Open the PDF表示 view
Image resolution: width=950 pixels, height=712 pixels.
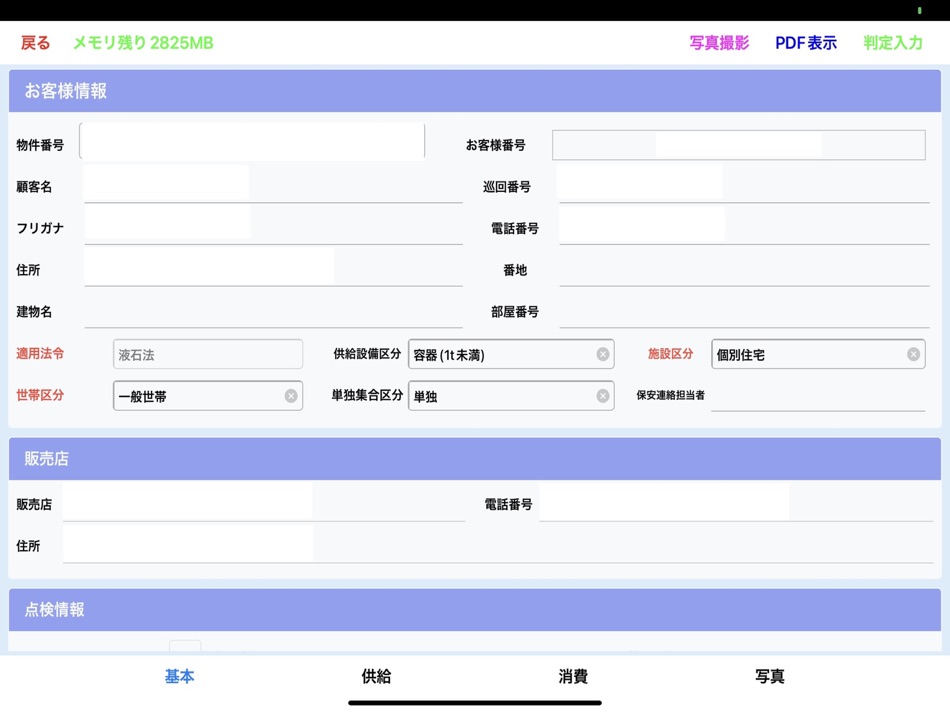click(806, 43)
